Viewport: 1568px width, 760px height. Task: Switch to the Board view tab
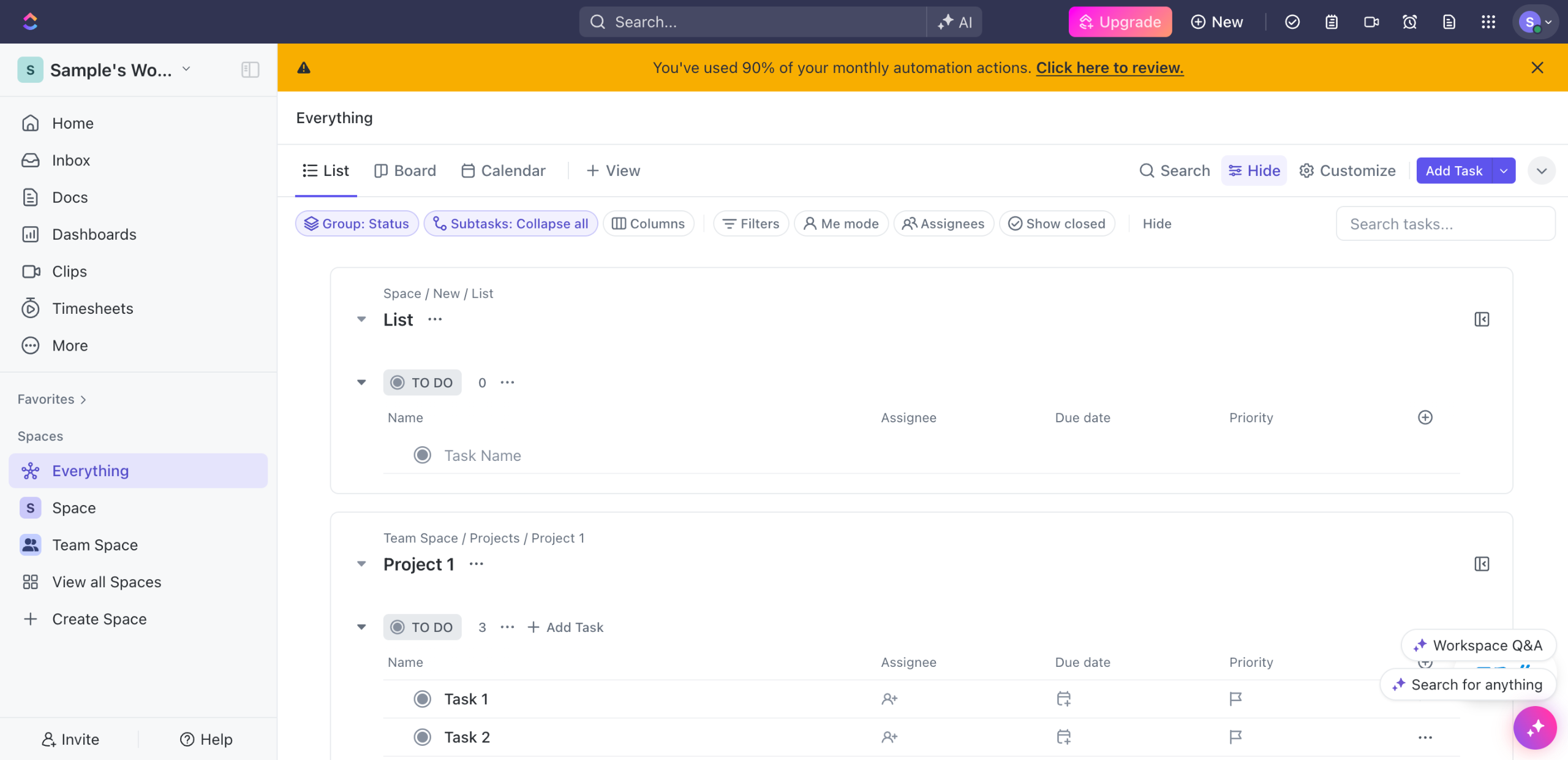[x=405, y=171]
